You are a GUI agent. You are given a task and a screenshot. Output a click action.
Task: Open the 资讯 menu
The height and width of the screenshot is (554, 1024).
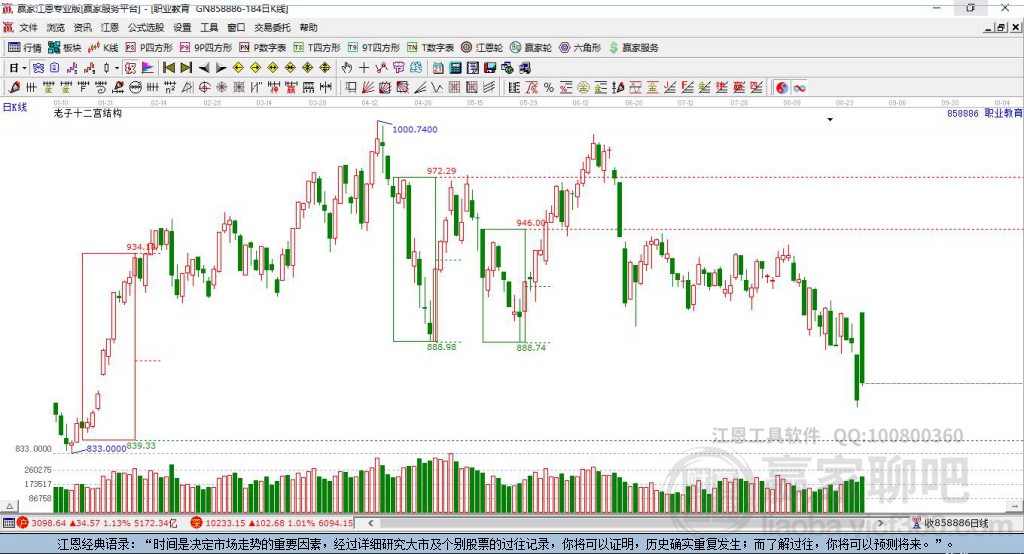[82, 27]
